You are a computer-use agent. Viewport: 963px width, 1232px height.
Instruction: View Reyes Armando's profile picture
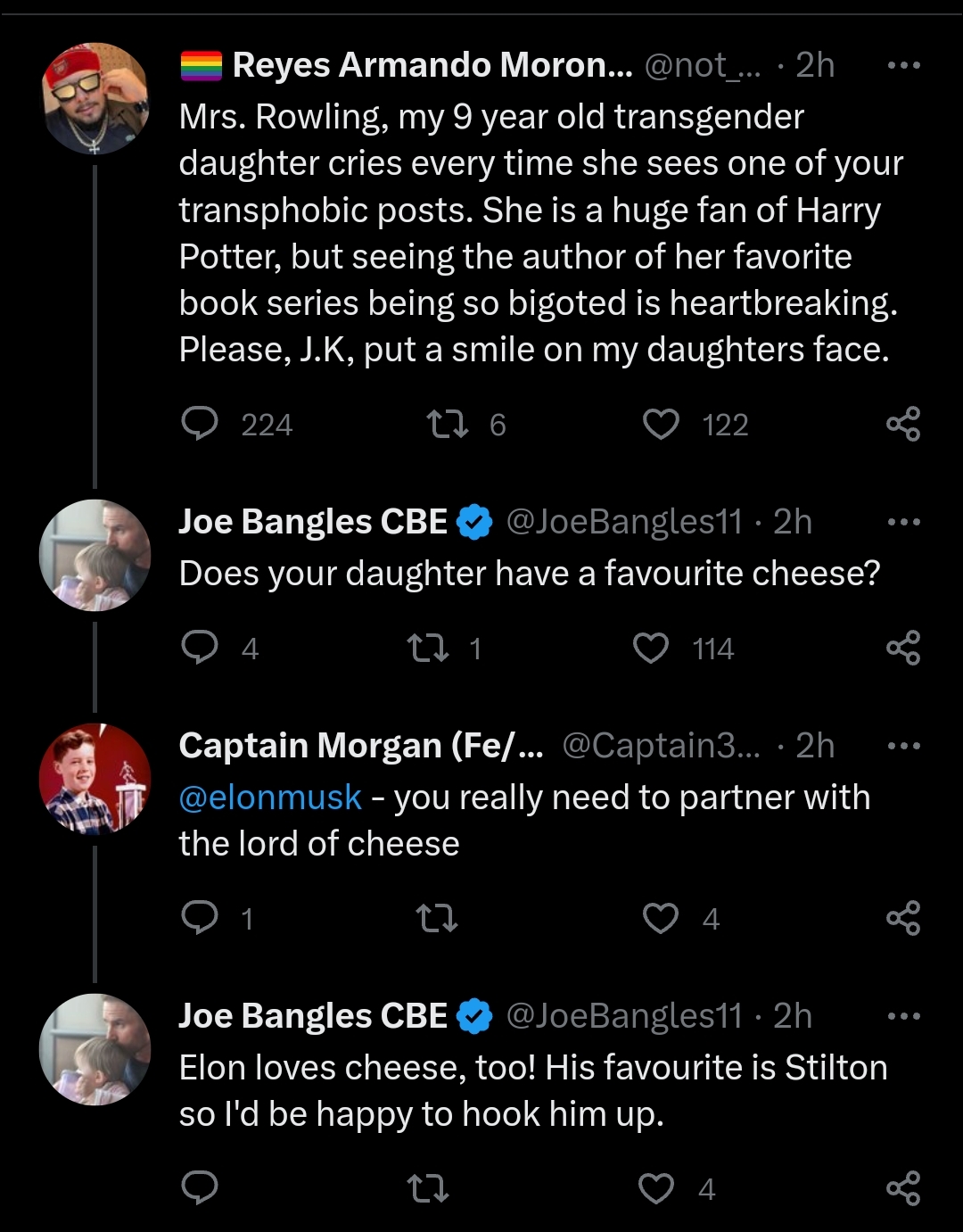pos(95,98)
